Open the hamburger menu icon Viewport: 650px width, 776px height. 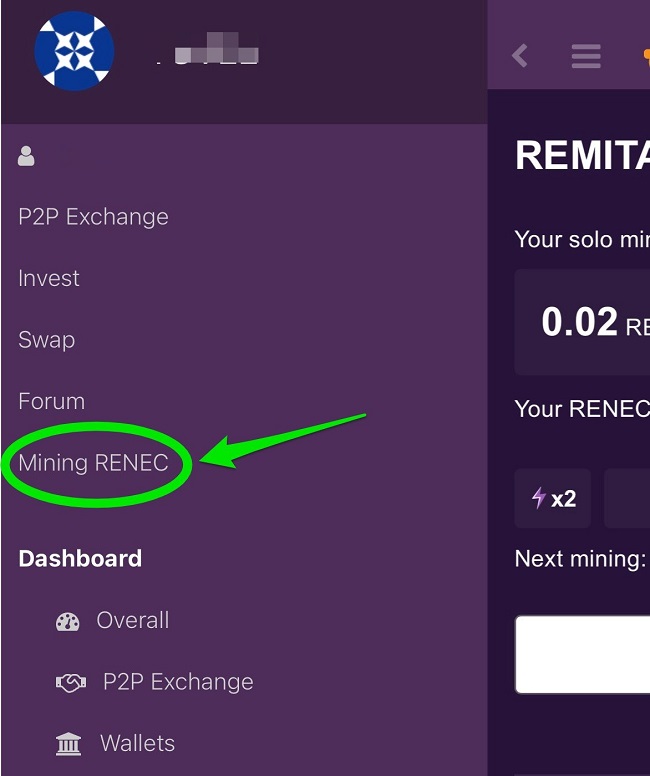(x=586, y=55)
